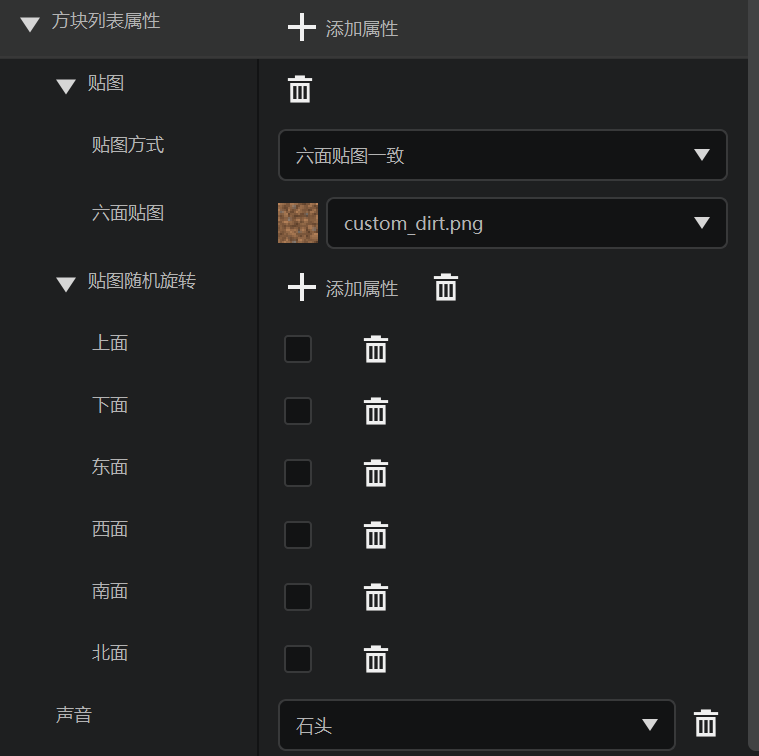Collapse the 贴图随机旋转 group
The width and height of the screenshot is (759, 756).
point(66,284)
